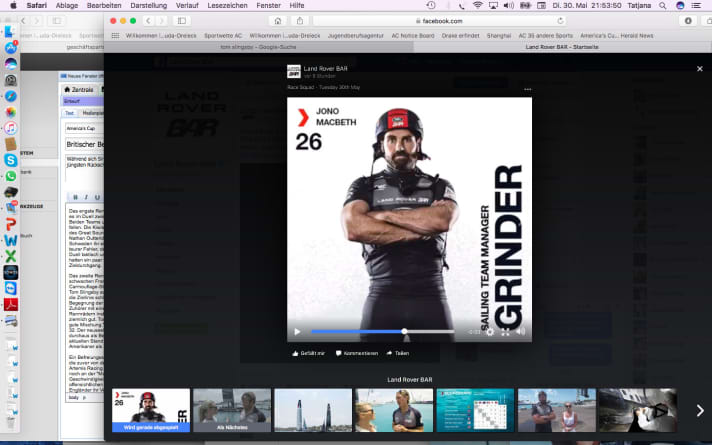Click Zentrale in background editor window
The height and width of the screenshot is (445, 712).
click(79, 89)
